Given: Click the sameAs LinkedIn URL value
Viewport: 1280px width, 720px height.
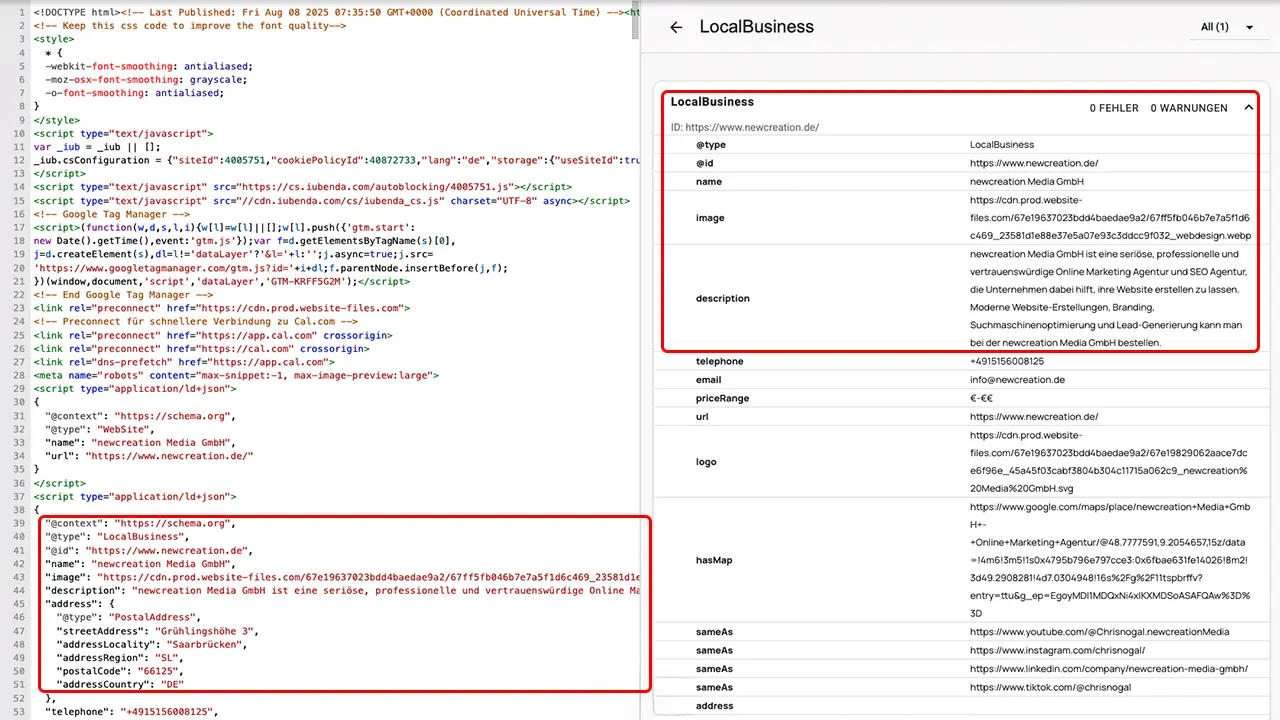Looking at the screenshot, I should pos(1109,669).
